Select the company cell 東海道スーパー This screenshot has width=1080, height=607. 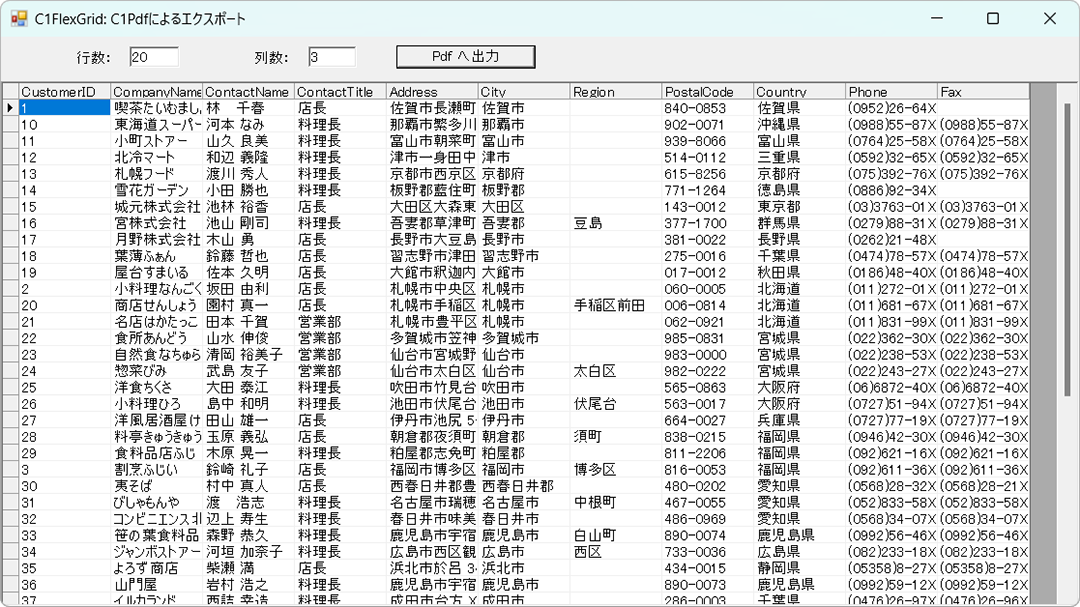(156, 125)
